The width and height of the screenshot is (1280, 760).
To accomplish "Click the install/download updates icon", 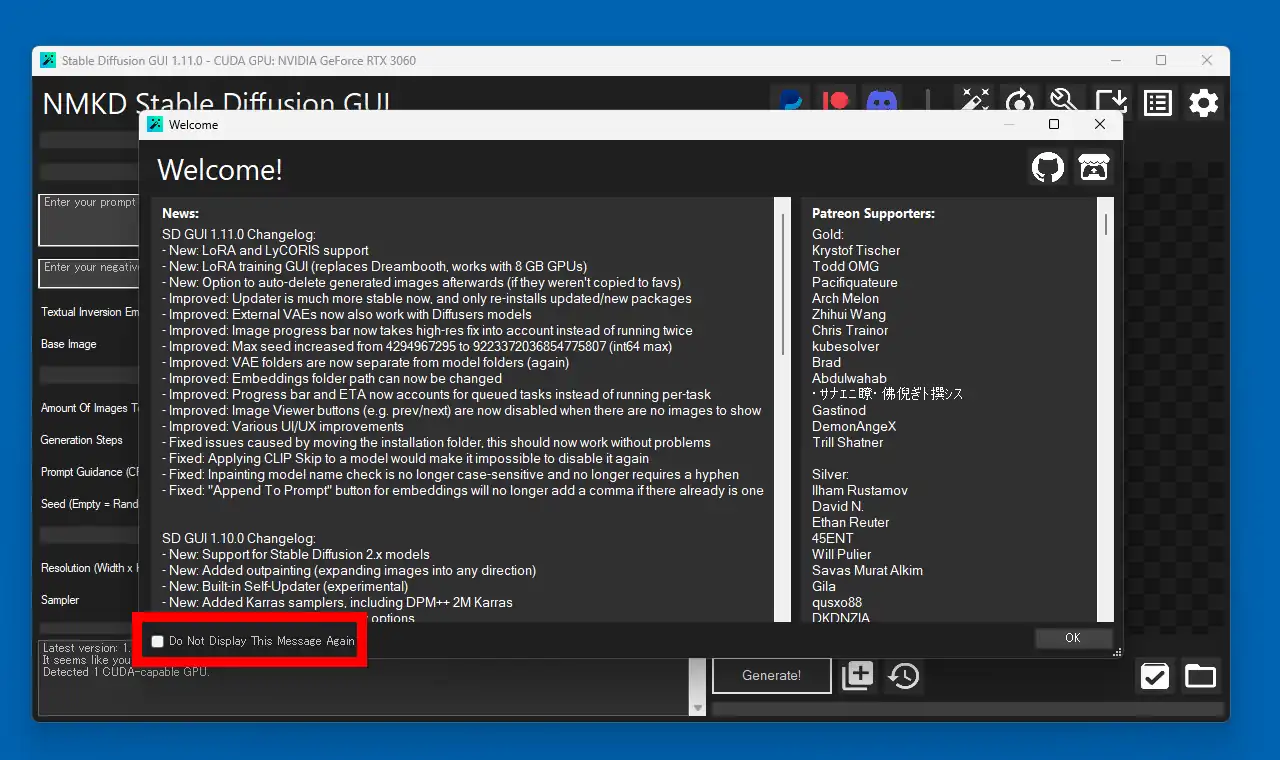I will pos(1111,100).
